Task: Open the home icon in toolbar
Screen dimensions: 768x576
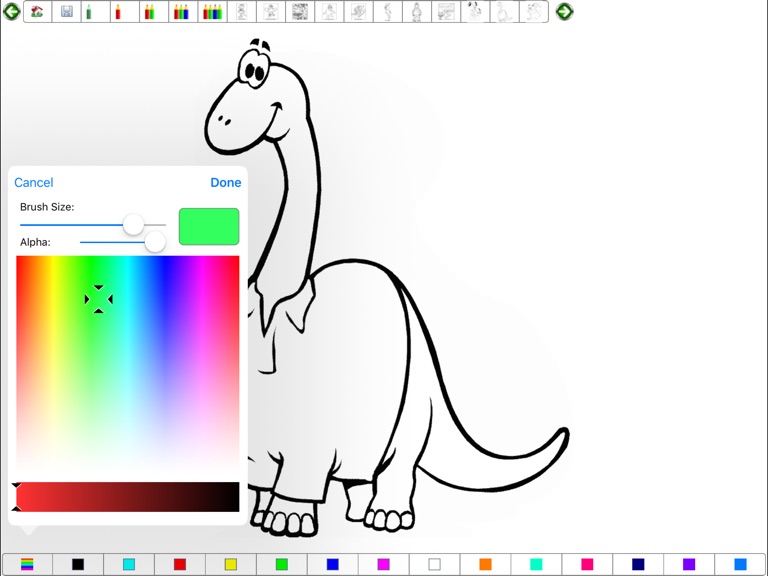Action: click(x=37, y=11)
